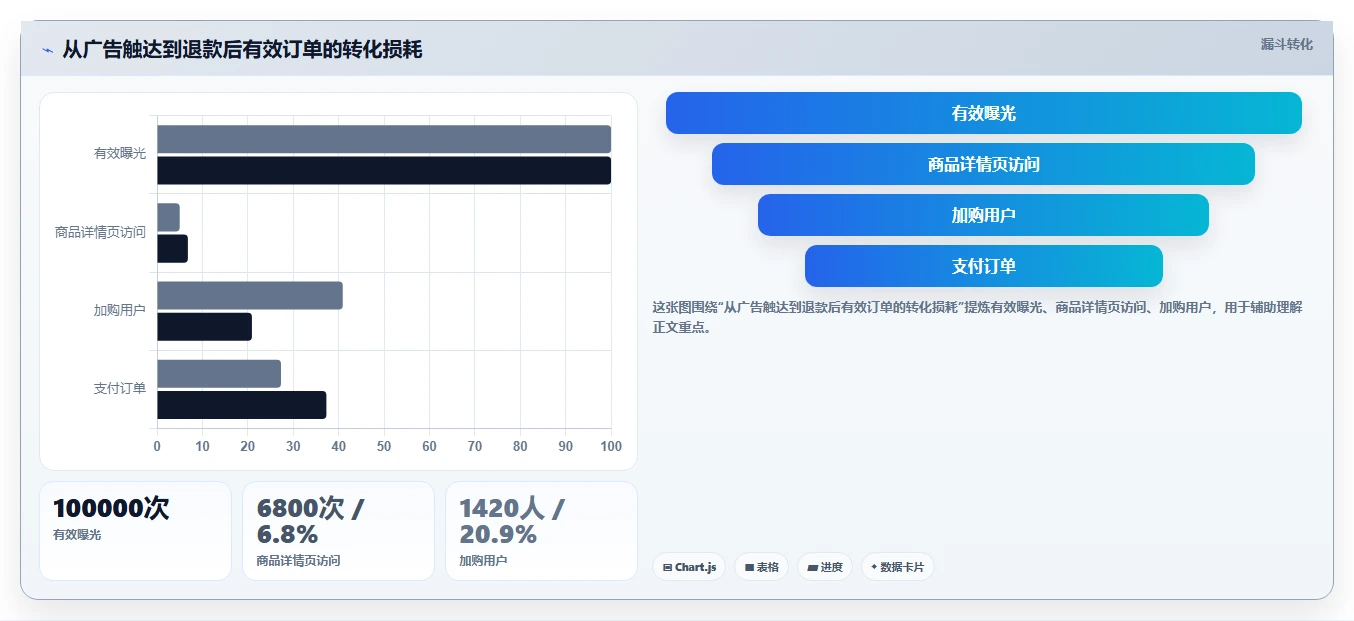The height and width of the screenshot is (621, 1354).
Task: Click the 1420人 / 20.9% stat value
Action: pyautogui.click(x=512, y=521)
